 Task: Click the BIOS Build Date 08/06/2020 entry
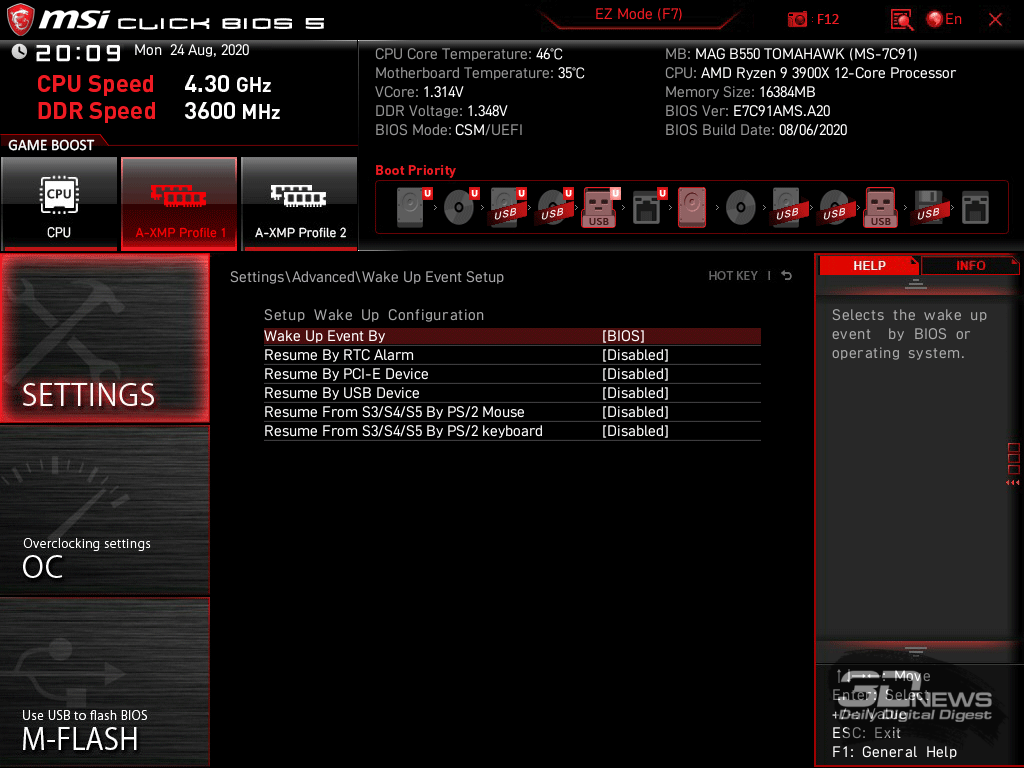pyautogui.click(x=756, y=130)
